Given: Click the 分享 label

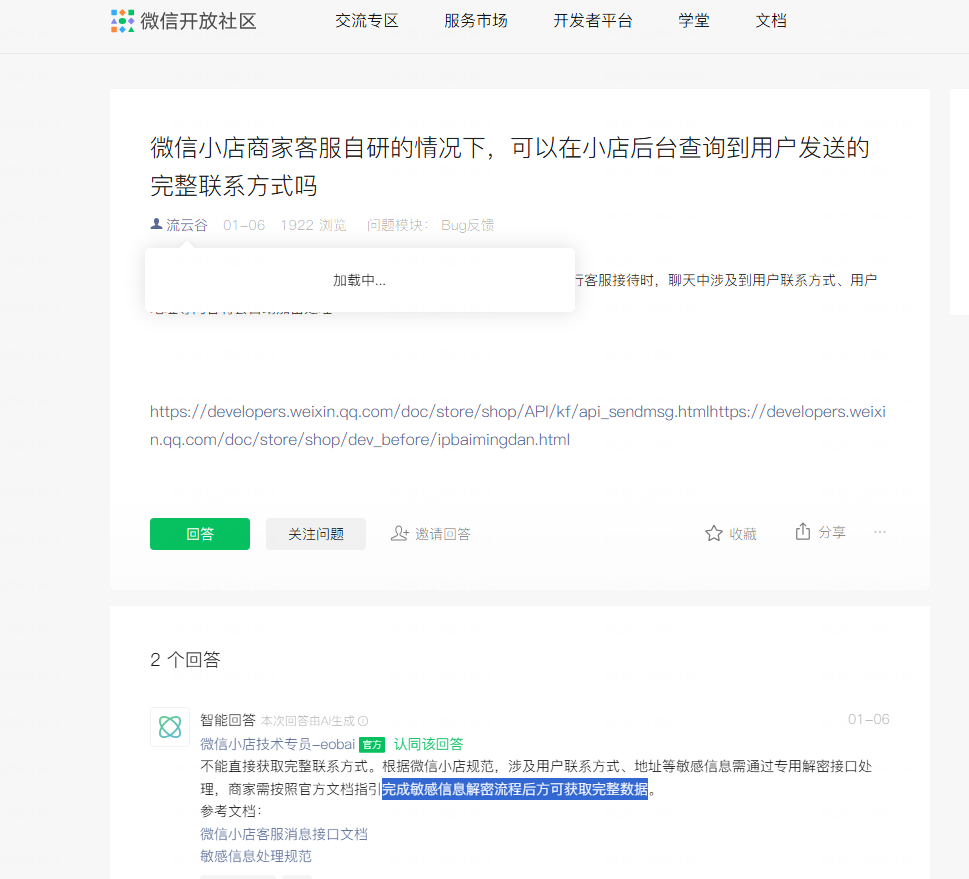Looking at the screenshot, I should pos(832,532).
